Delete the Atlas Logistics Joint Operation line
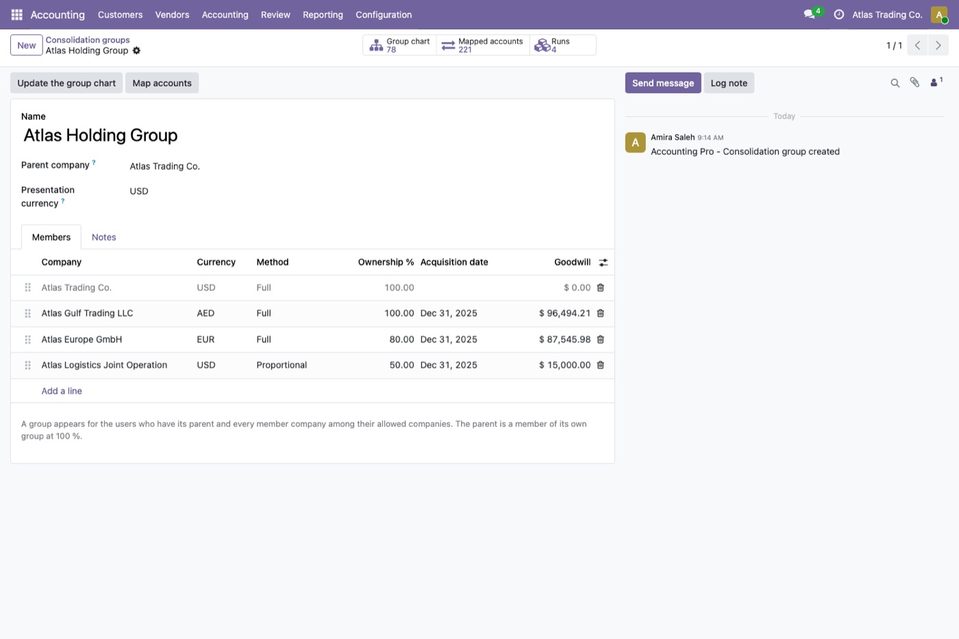Viewport: 959px width, 639px height. (601, 365)
